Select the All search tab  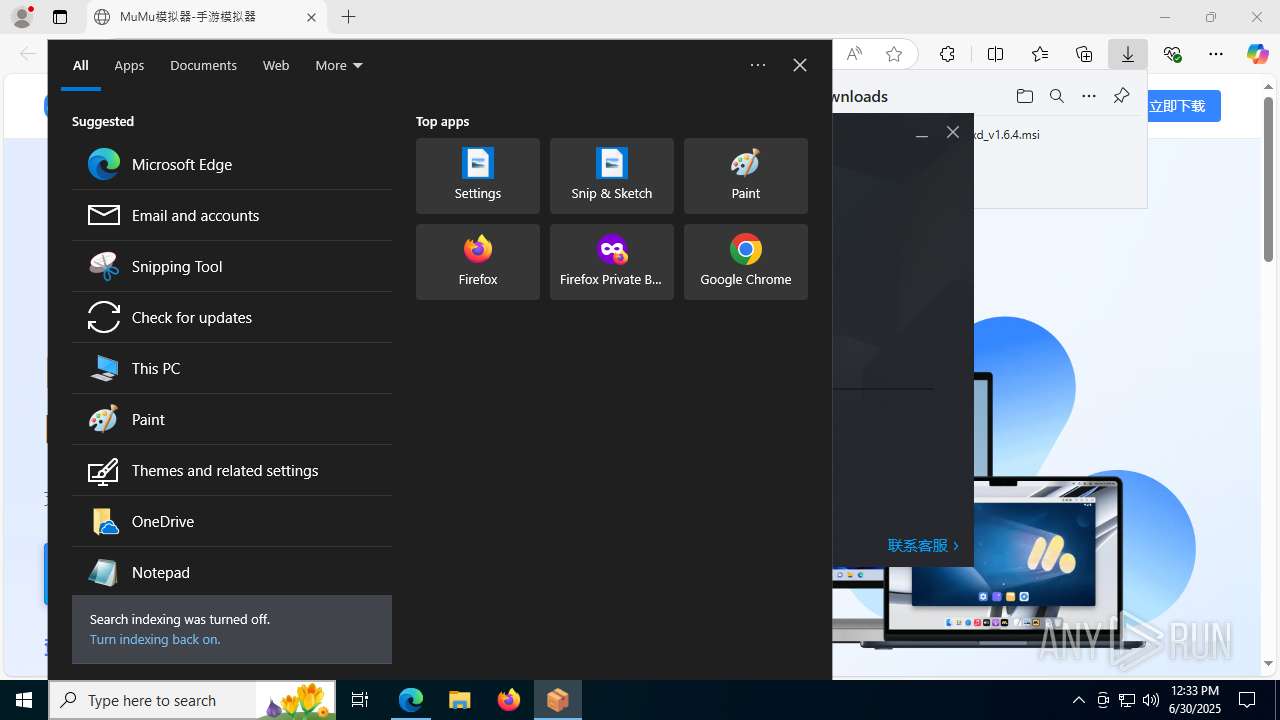[x=81, y=65]
